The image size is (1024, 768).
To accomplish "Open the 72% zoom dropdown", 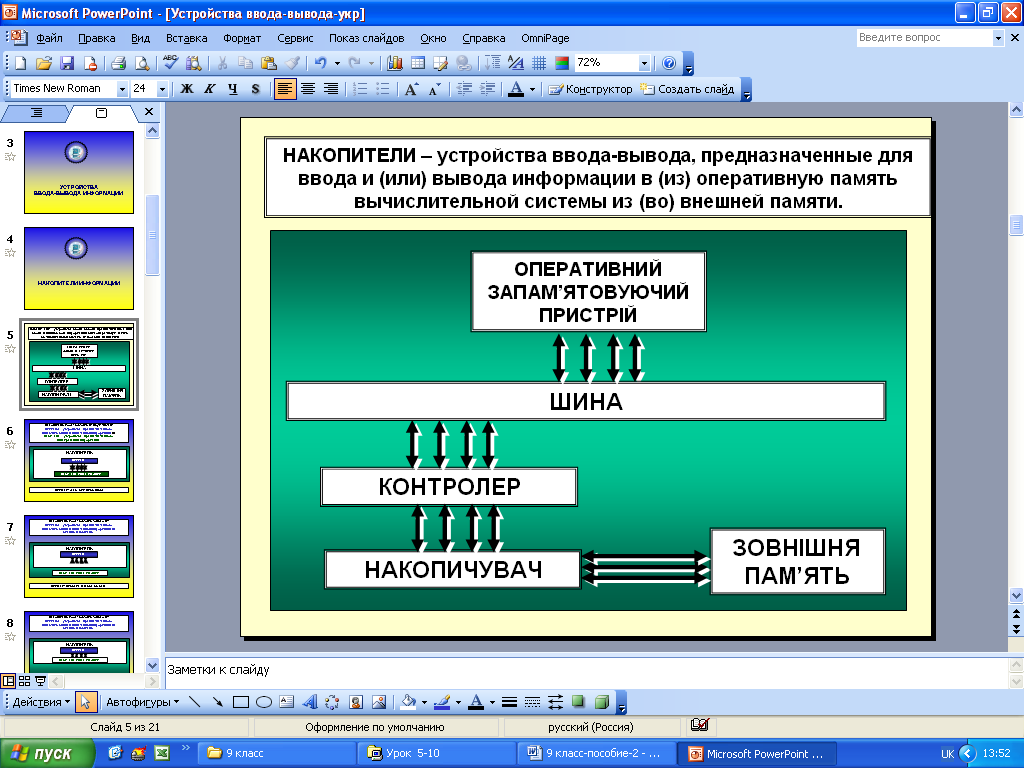I will tap(645, 63).
